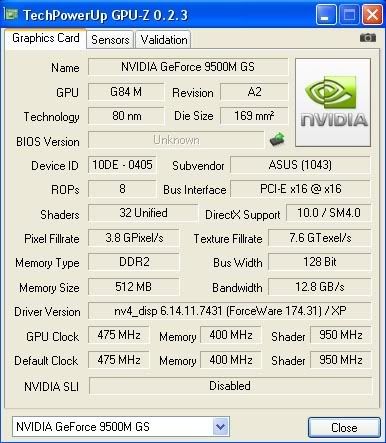Click the Default Clock row Memory 400 MHz
Viewport: 386px width, 443px height.
(x=230, y=360)
